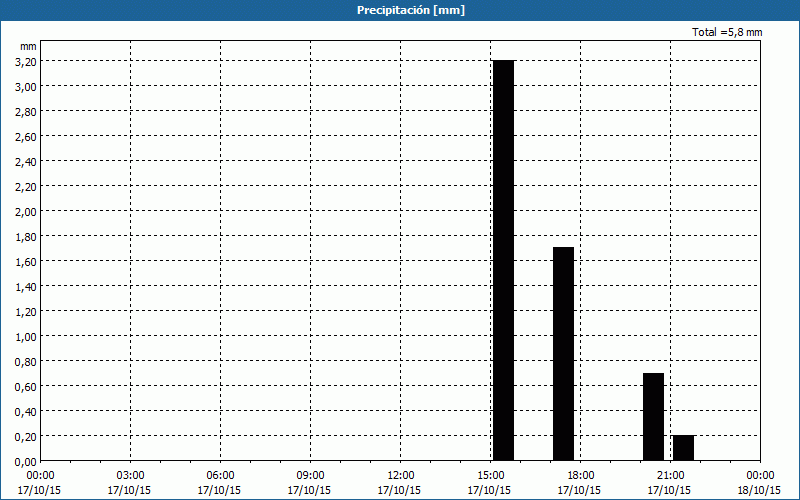
Task: Click the date 17/10/15 under 06:00
Action: click(219, 490)
